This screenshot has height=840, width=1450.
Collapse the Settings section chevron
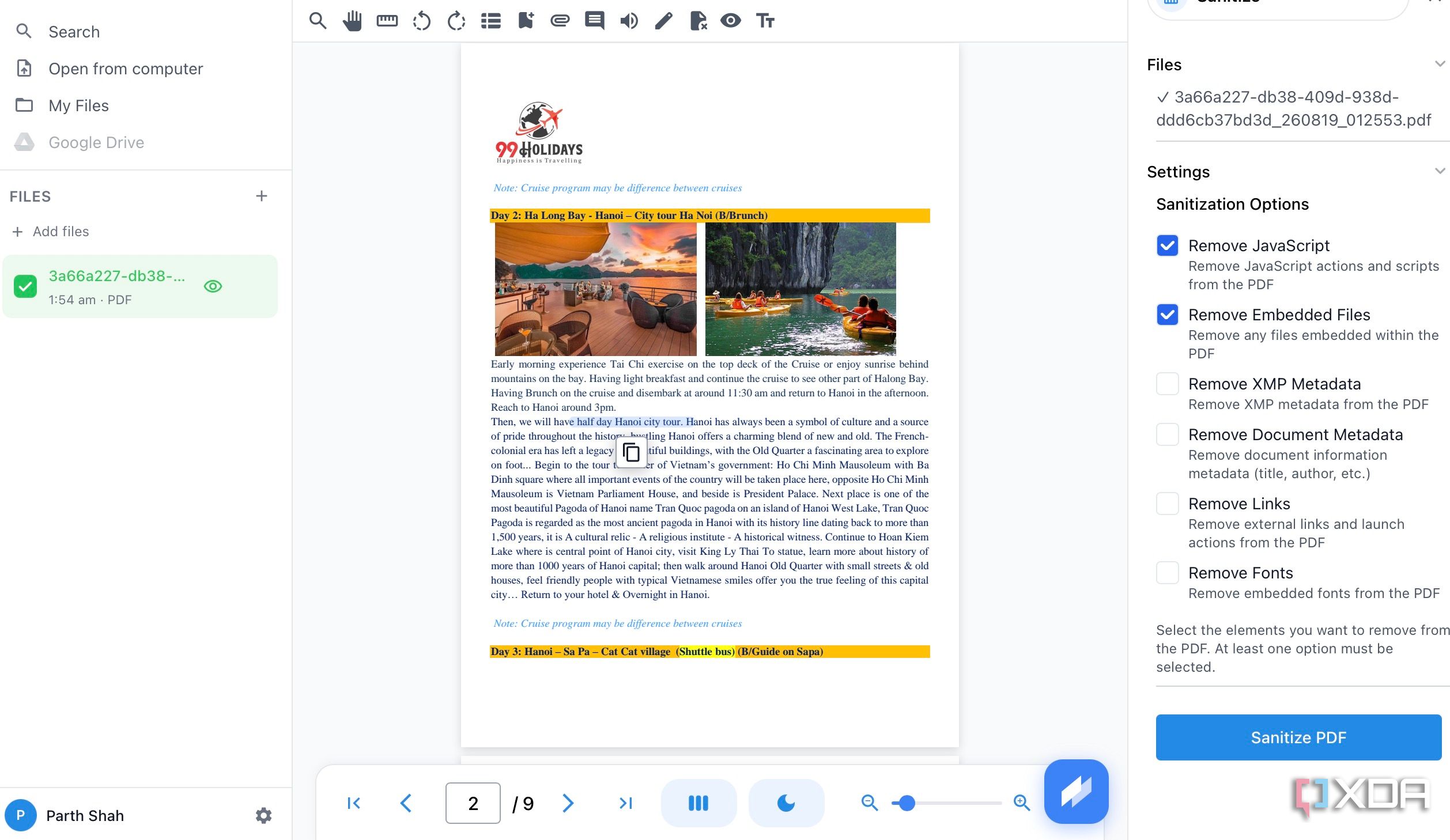[1440, 171]
